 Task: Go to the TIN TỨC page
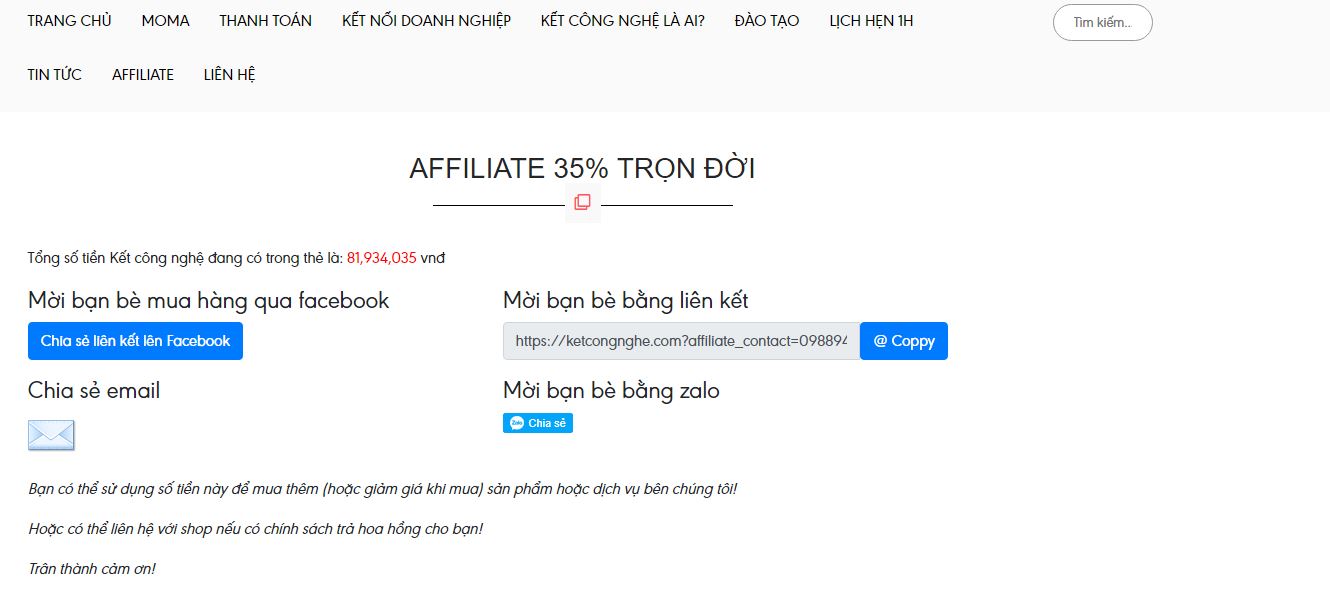[54, 75]
